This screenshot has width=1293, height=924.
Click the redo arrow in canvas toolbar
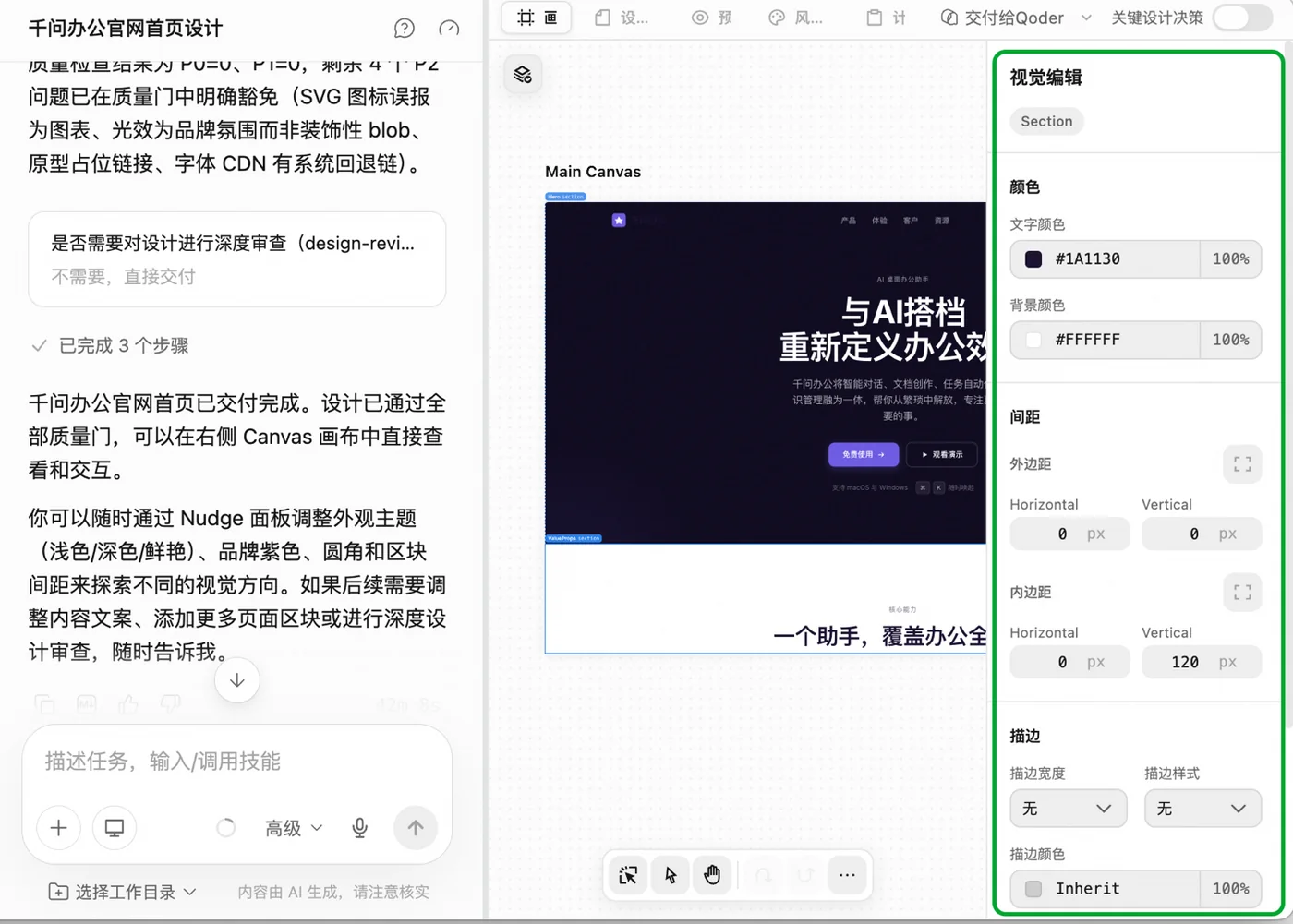point(805,875)
